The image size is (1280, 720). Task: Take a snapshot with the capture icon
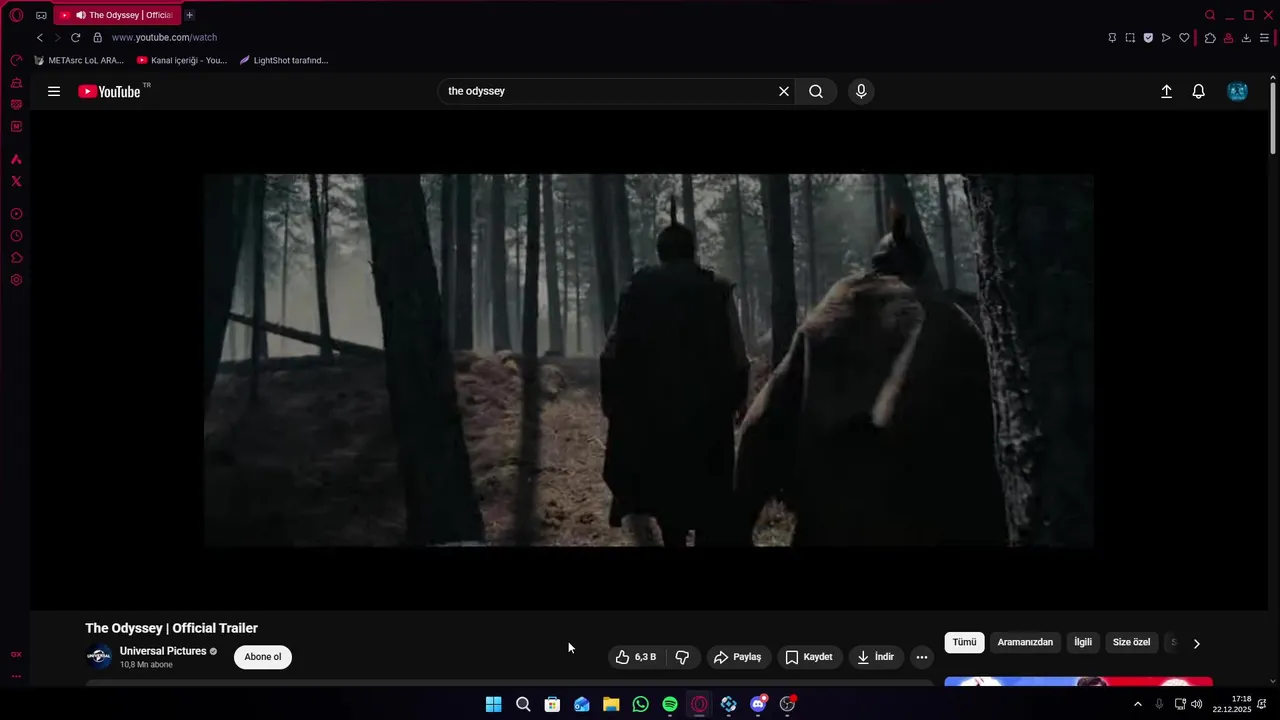(1130, 37)
